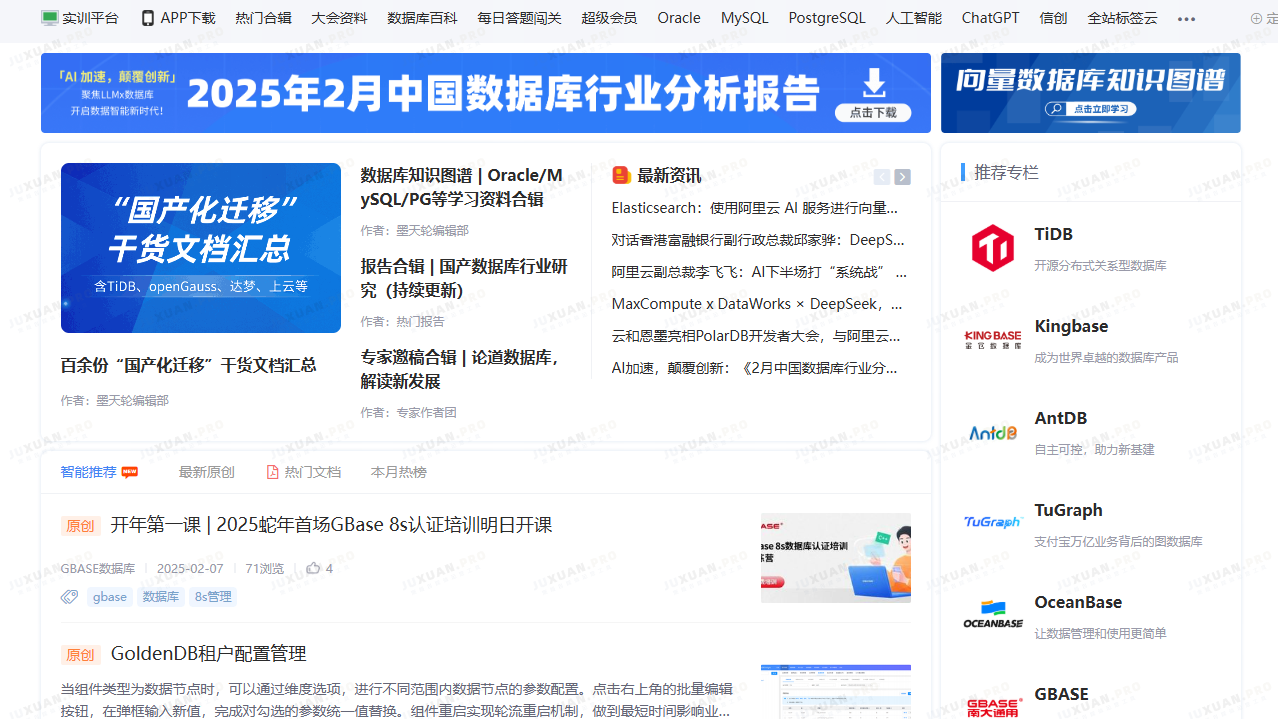Switch to 本月热榜 tab
Image resolution: width=1278 pixels, height=719 pixels.
point(398,472)
